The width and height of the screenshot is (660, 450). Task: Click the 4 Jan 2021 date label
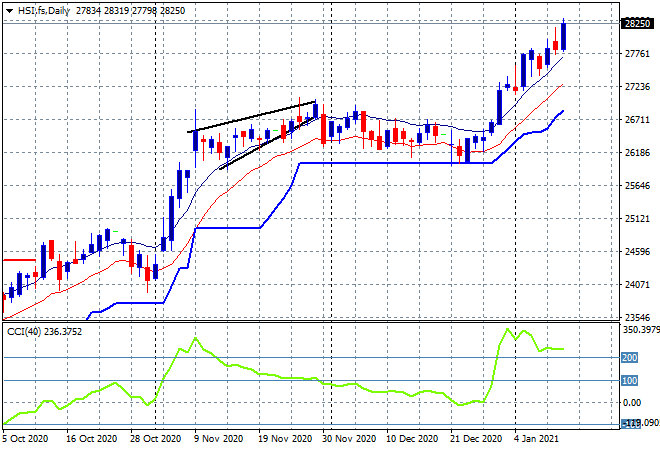click(x=536, y=439)
